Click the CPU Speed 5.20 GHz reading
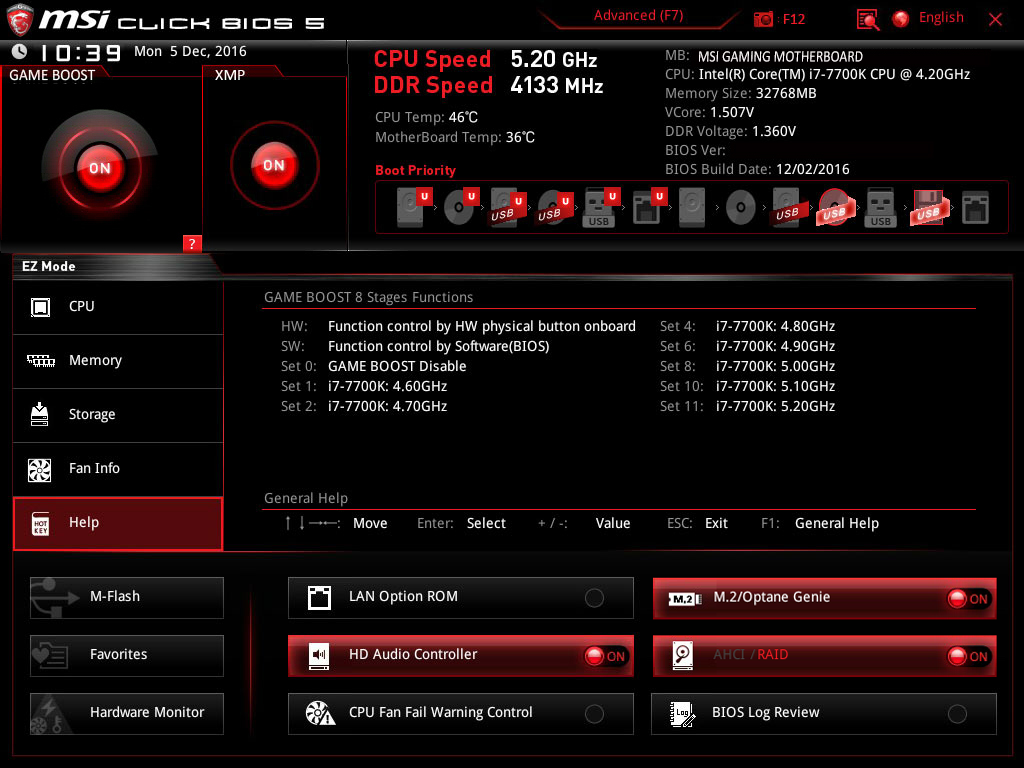Screen dimensions: 1024x768 coord(485,59)
